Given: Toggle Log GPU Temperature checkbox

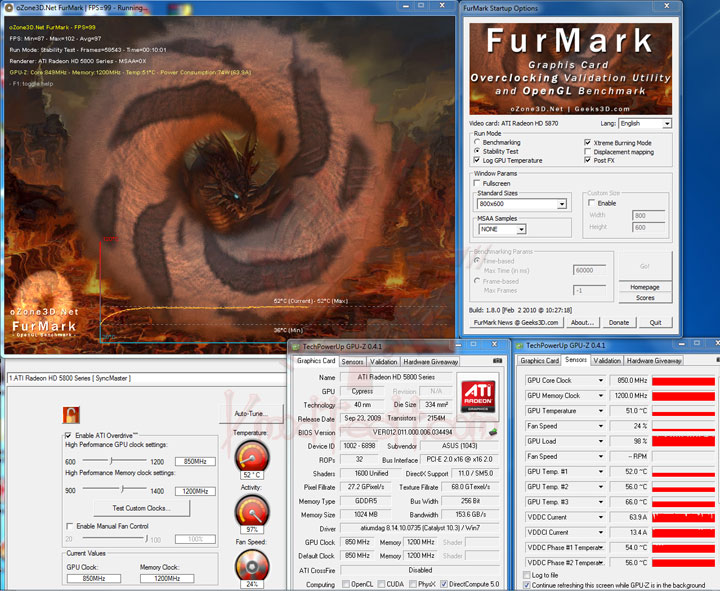Looking at the screenshot, I should (x=477, y=160).
